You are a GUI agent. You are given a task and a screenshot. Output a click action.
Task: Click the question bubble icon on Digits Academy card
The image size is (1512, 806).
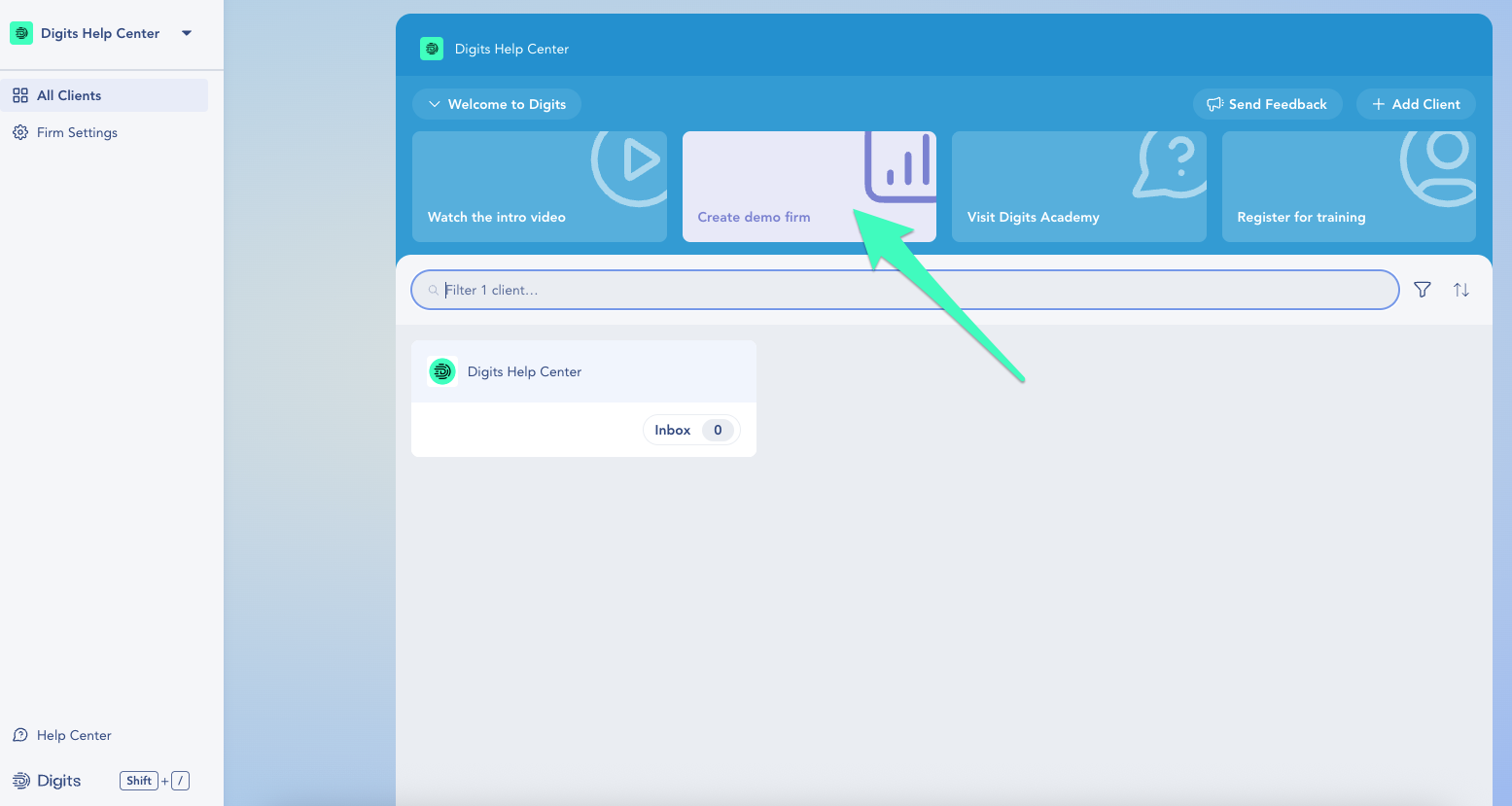1171,163
